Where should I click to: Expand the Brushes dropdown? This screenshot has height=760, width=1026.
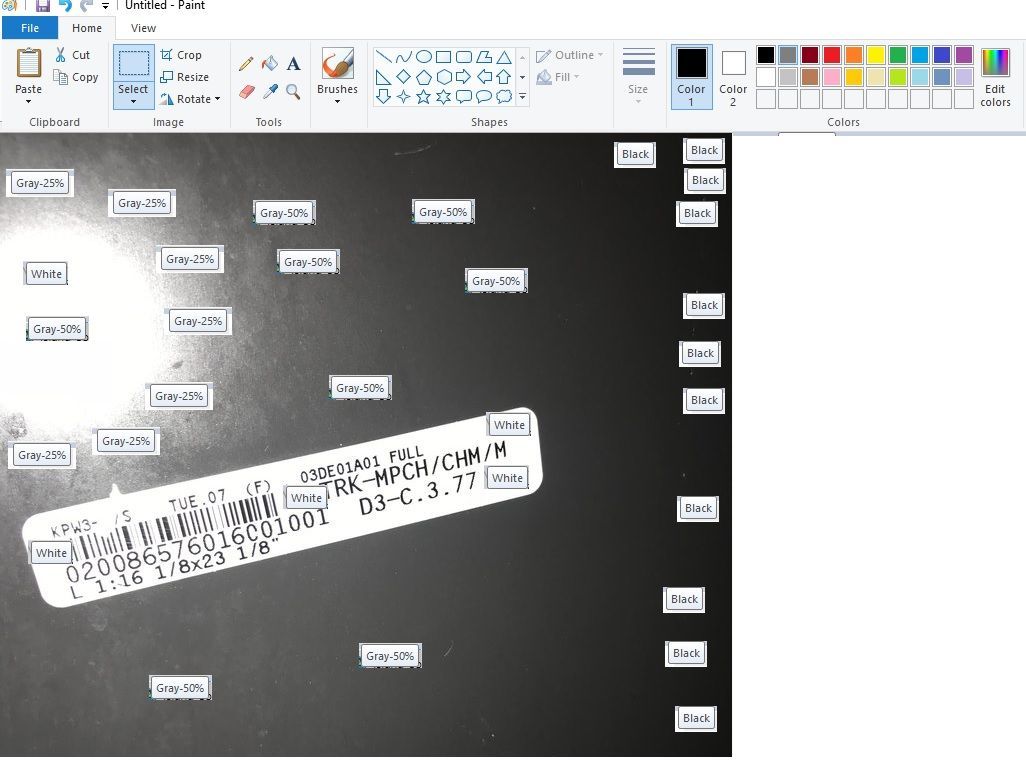[x=337, y=101]
